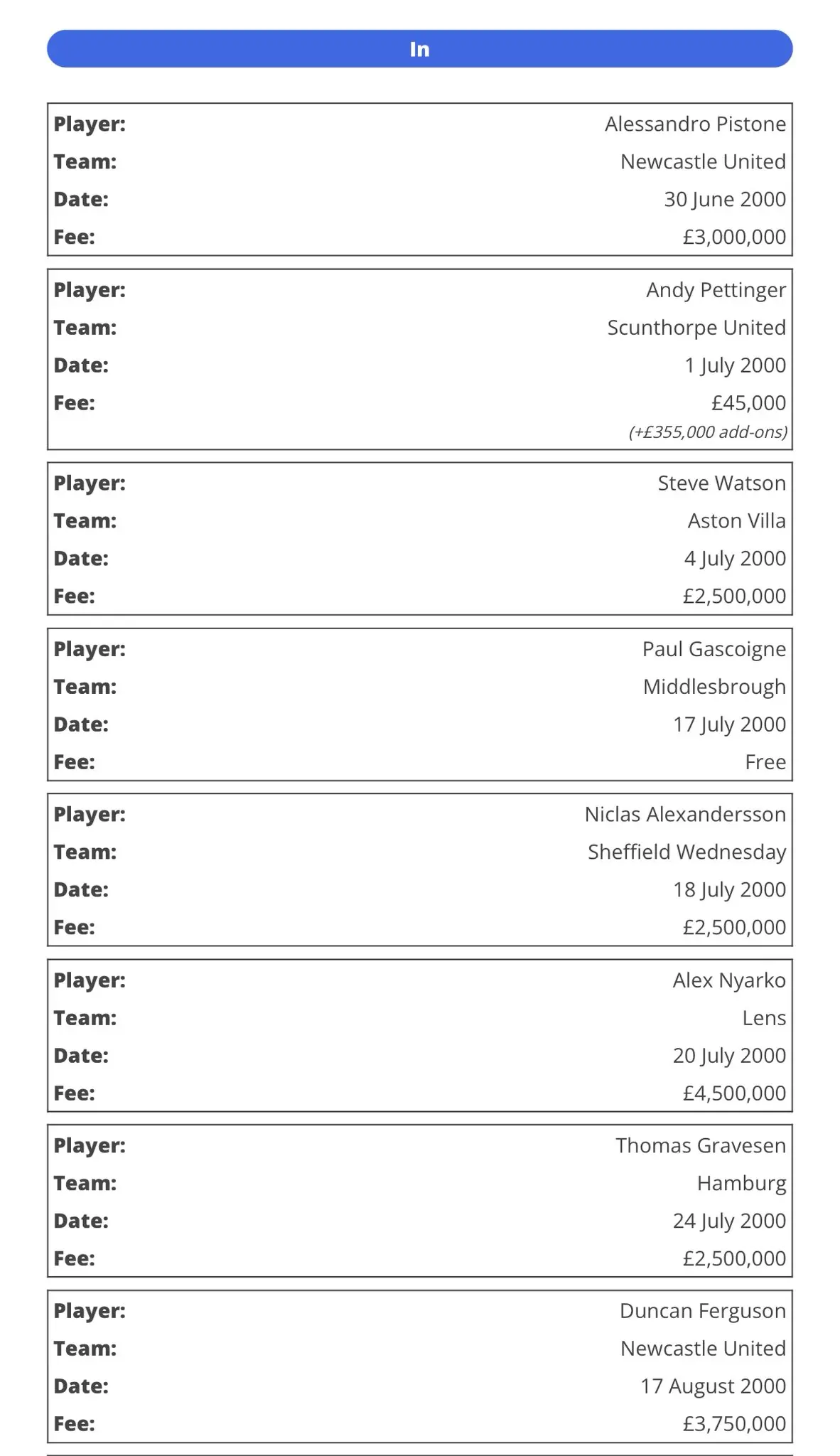This screenshot has width=840, height=1456.
Task: Click Sheffield Wednesday team name
Action: pos(686,852)
